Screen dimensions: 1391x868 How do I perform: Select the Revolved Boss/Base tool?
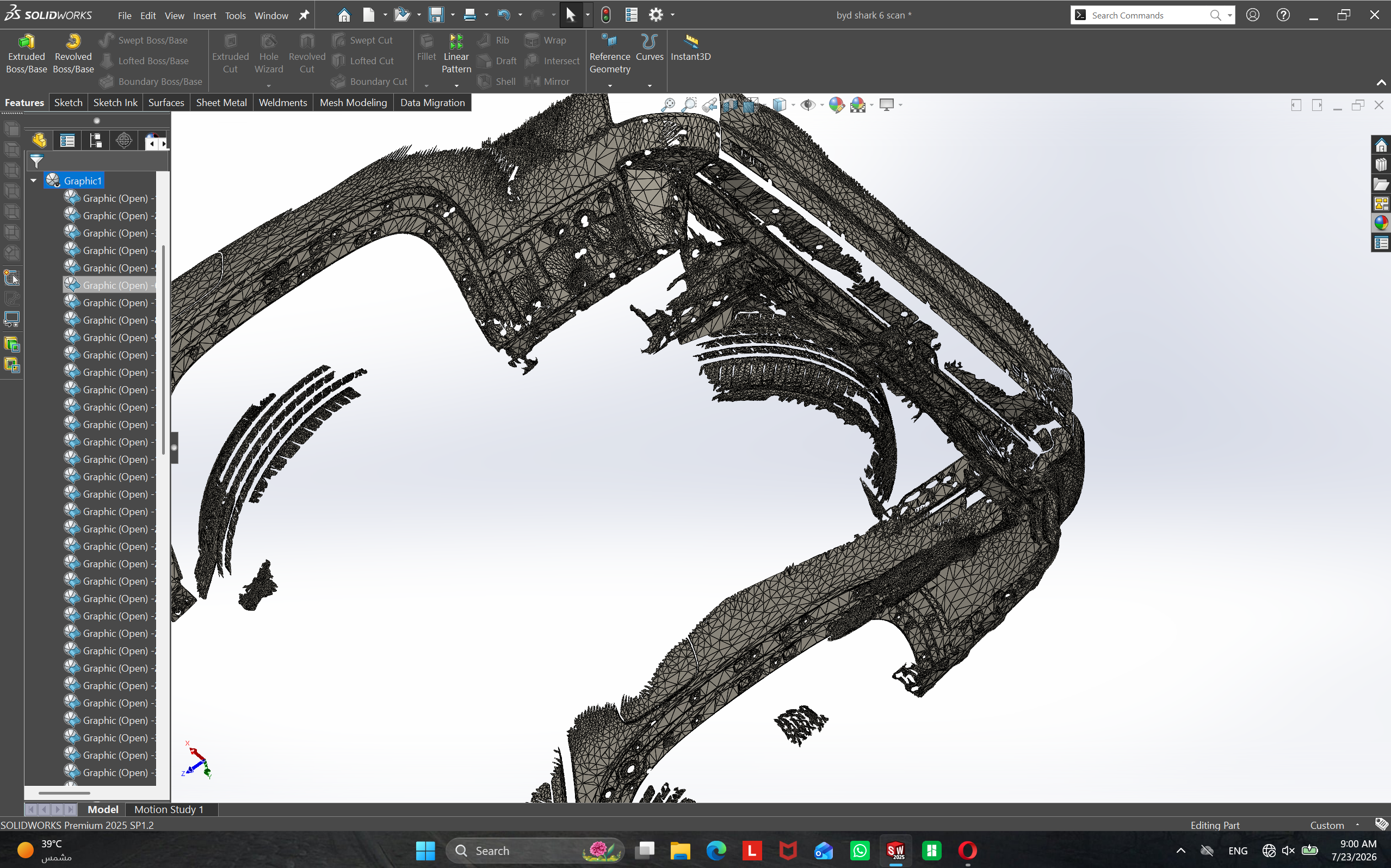(x=73, y=54)
